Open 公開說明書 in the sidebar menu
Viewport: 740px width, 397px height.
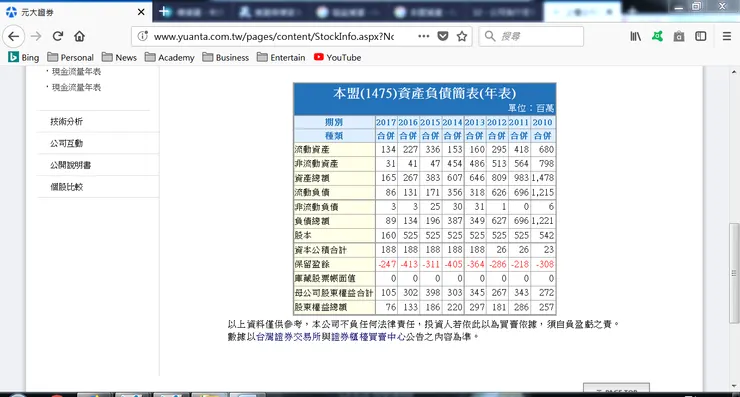pyautogui.click(x=71, y=165)
